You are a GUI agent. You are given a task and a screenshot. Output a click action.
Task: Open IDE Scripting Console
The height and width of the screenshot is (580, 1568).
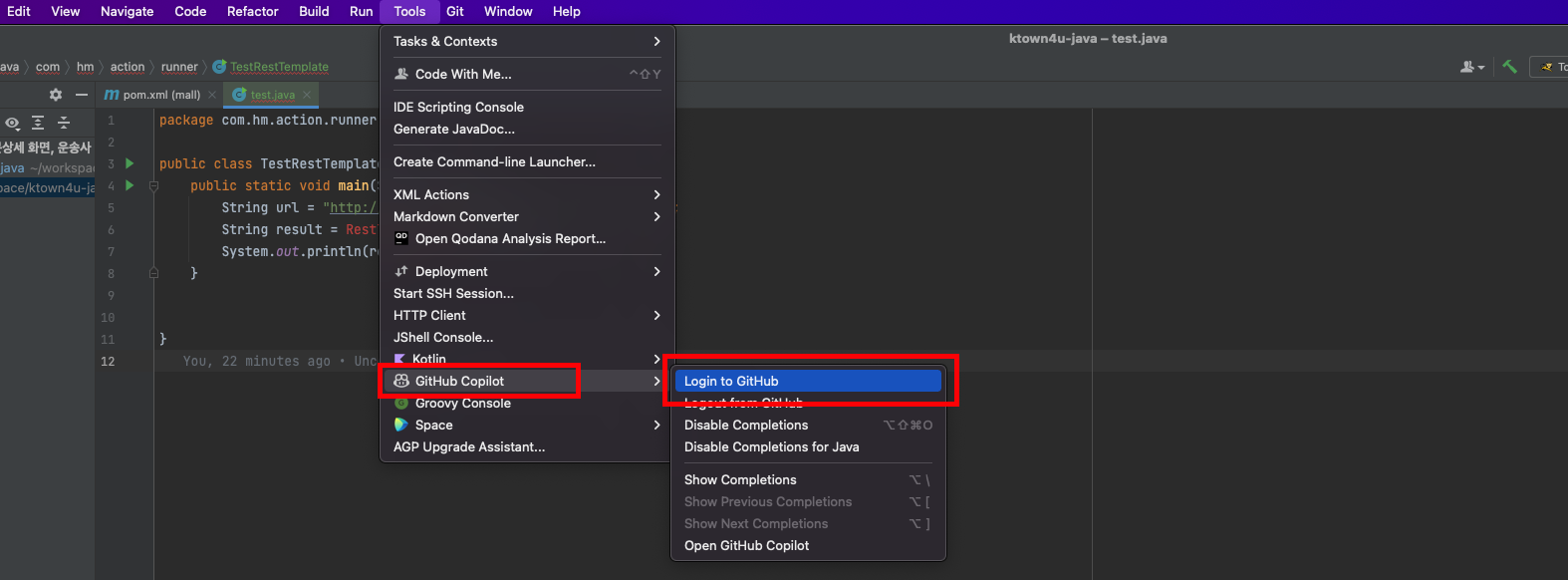[x=527, y=107]
